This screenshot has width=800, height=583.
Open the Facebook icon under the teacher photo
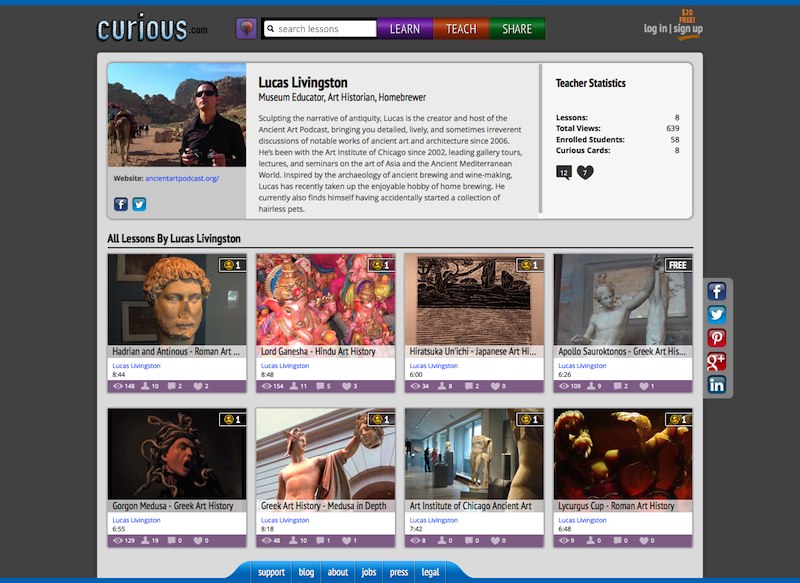120,204
